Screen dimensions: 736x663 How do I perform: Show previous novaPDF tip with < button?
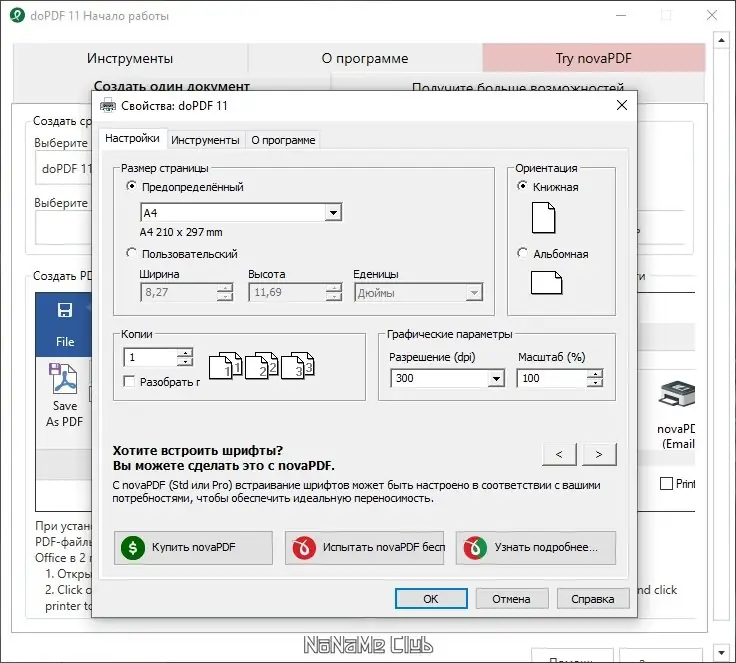tap(559, 454)
